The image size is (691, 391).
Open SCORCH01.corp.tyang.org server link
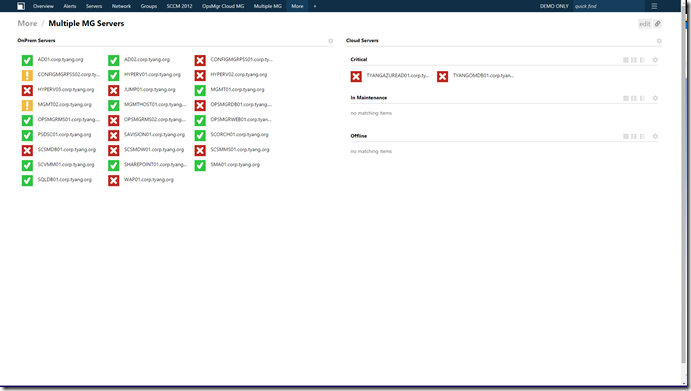tap(239, 134)
